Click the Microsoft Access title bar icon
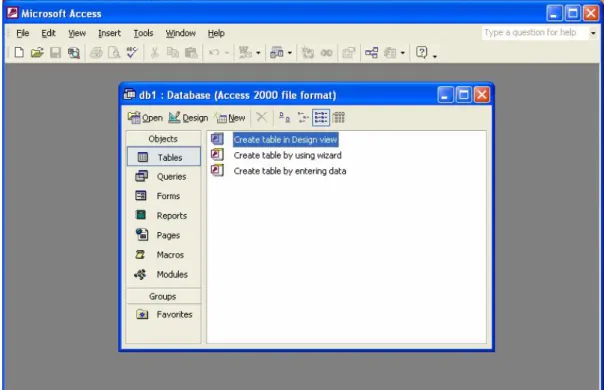 click(x=12, y=13)
